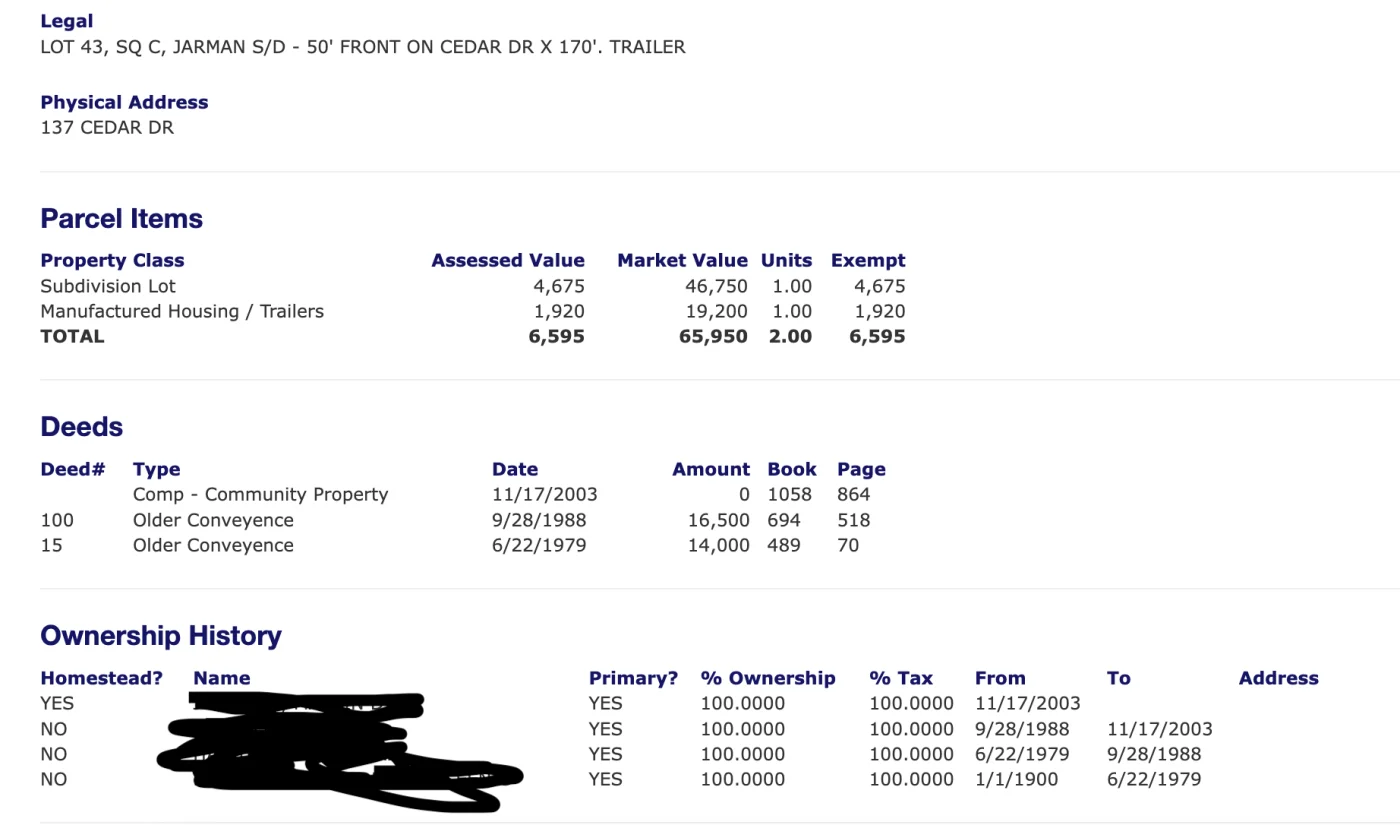Click the Book column header in Deeds
Image resolution: width=1400 pixels, height=825 pixels.
(791, 469)
